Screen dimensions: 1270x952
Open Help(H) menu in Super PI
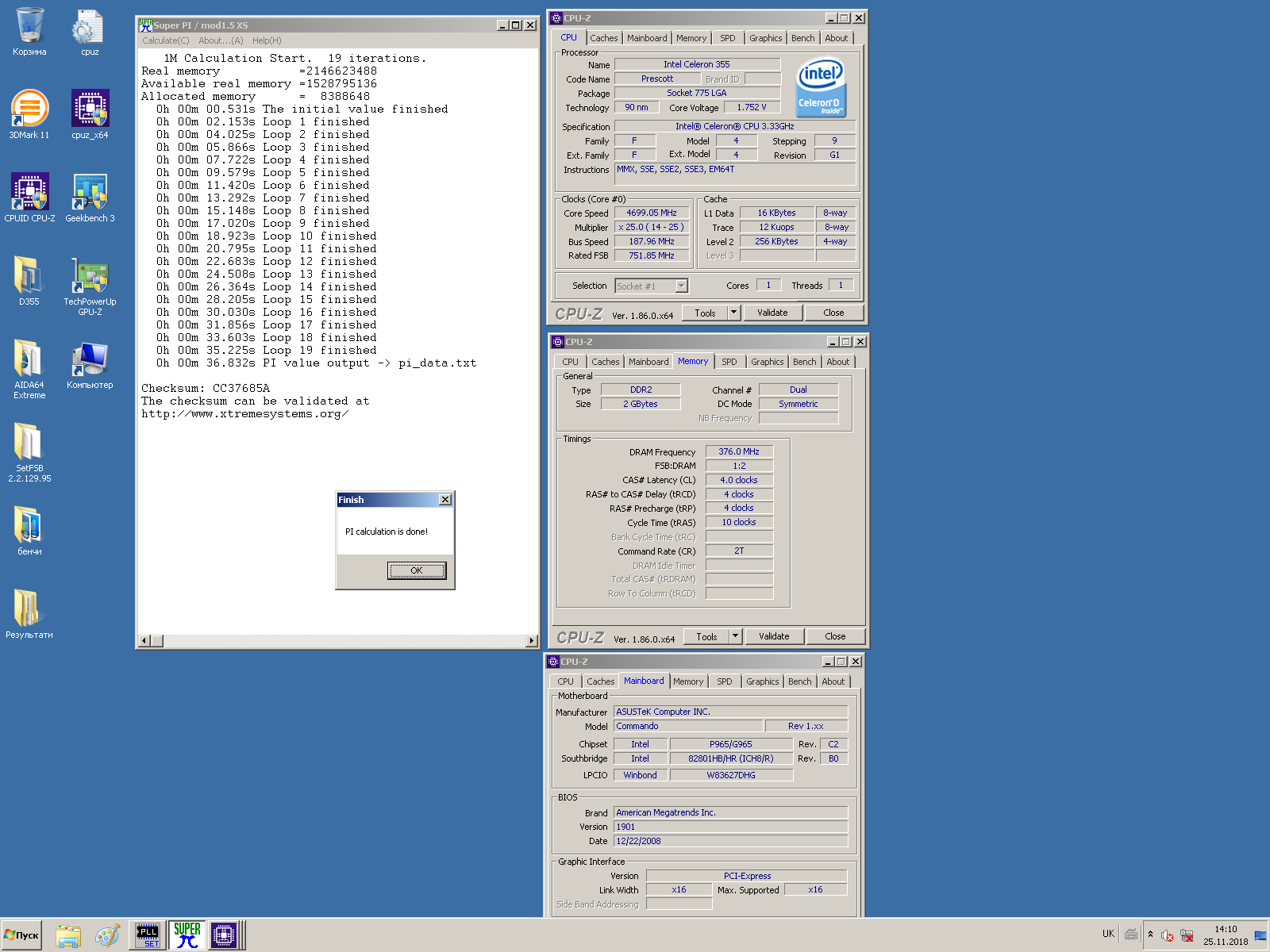pos(267,40)
